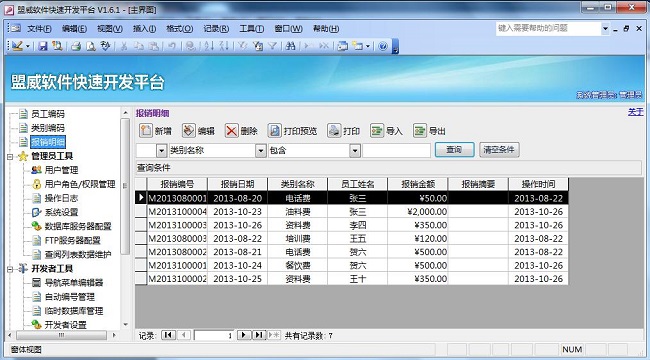Select 类别编码 in navigation tree
This screenshot has width=650, height=360.
pos(48,128)
